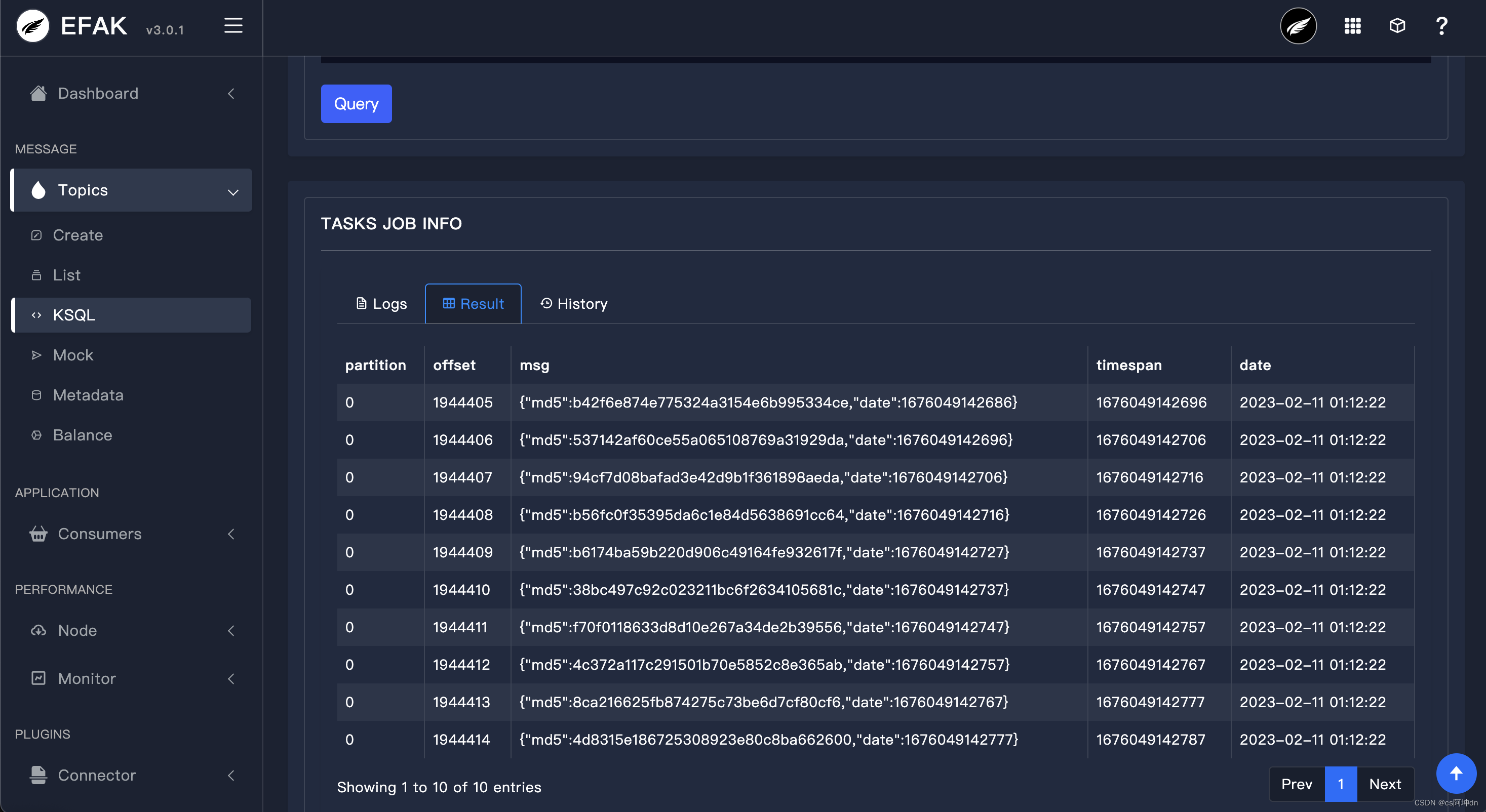Click the EFAK brand name text
Viewport: 1486px width, 812px height.
pos(94,26)
